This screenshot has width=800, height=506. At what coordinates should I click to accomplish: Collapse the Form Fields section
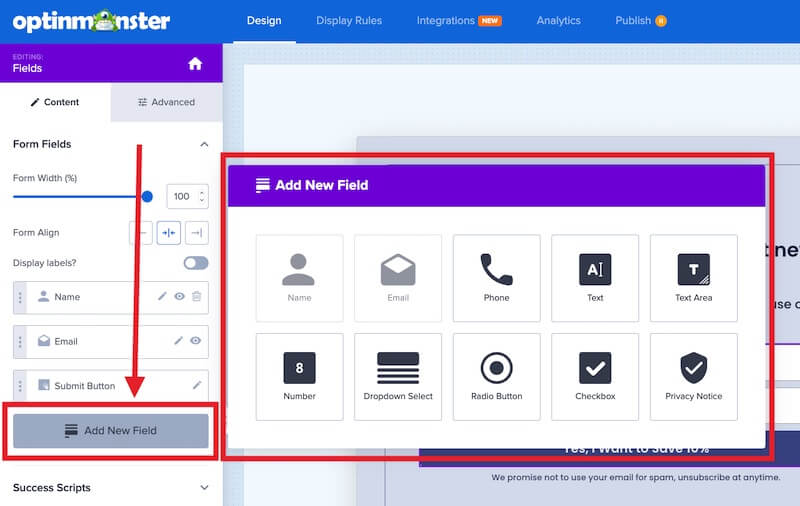(204, 144)
